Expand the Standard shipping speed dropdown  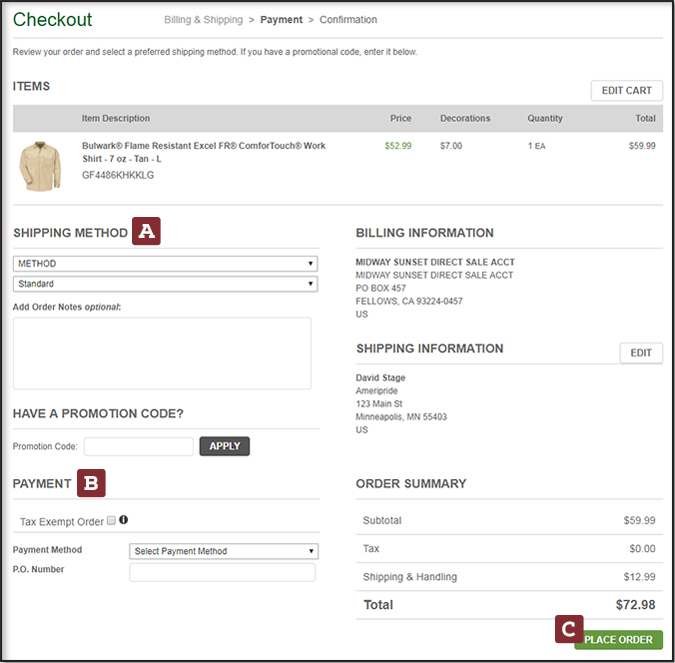165,284
